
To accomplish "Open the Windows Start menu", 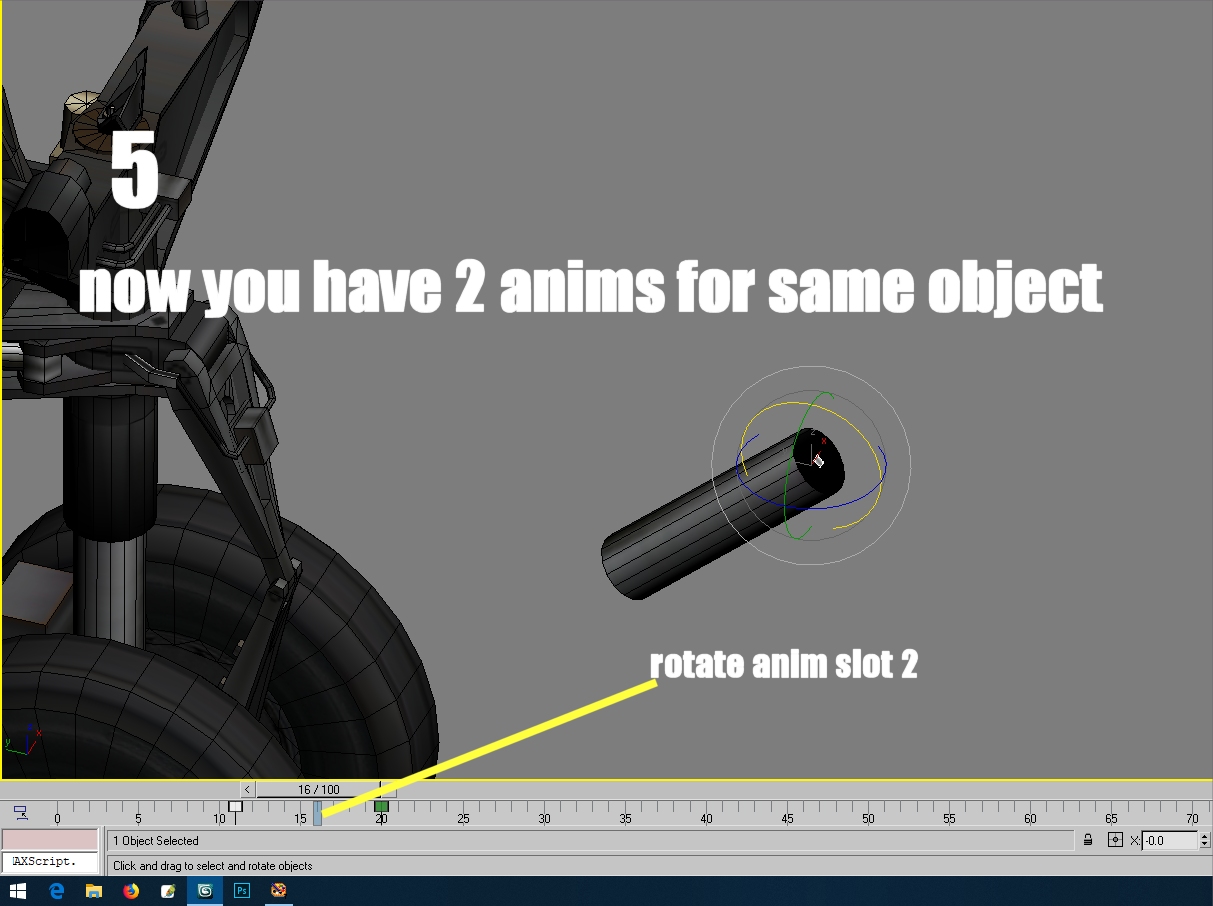I will pos(17,890).
